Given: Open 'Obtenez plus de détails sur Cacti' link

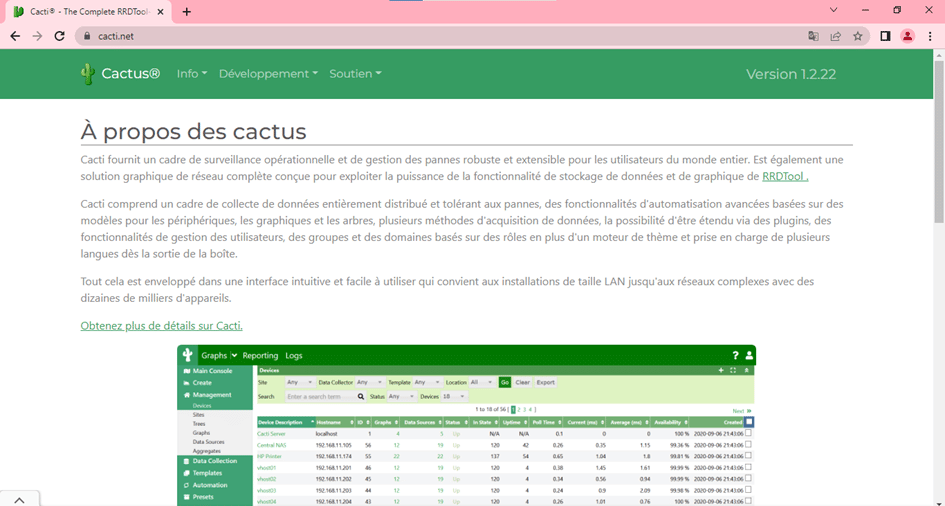Looking at the screenshot, I should 162,326.
